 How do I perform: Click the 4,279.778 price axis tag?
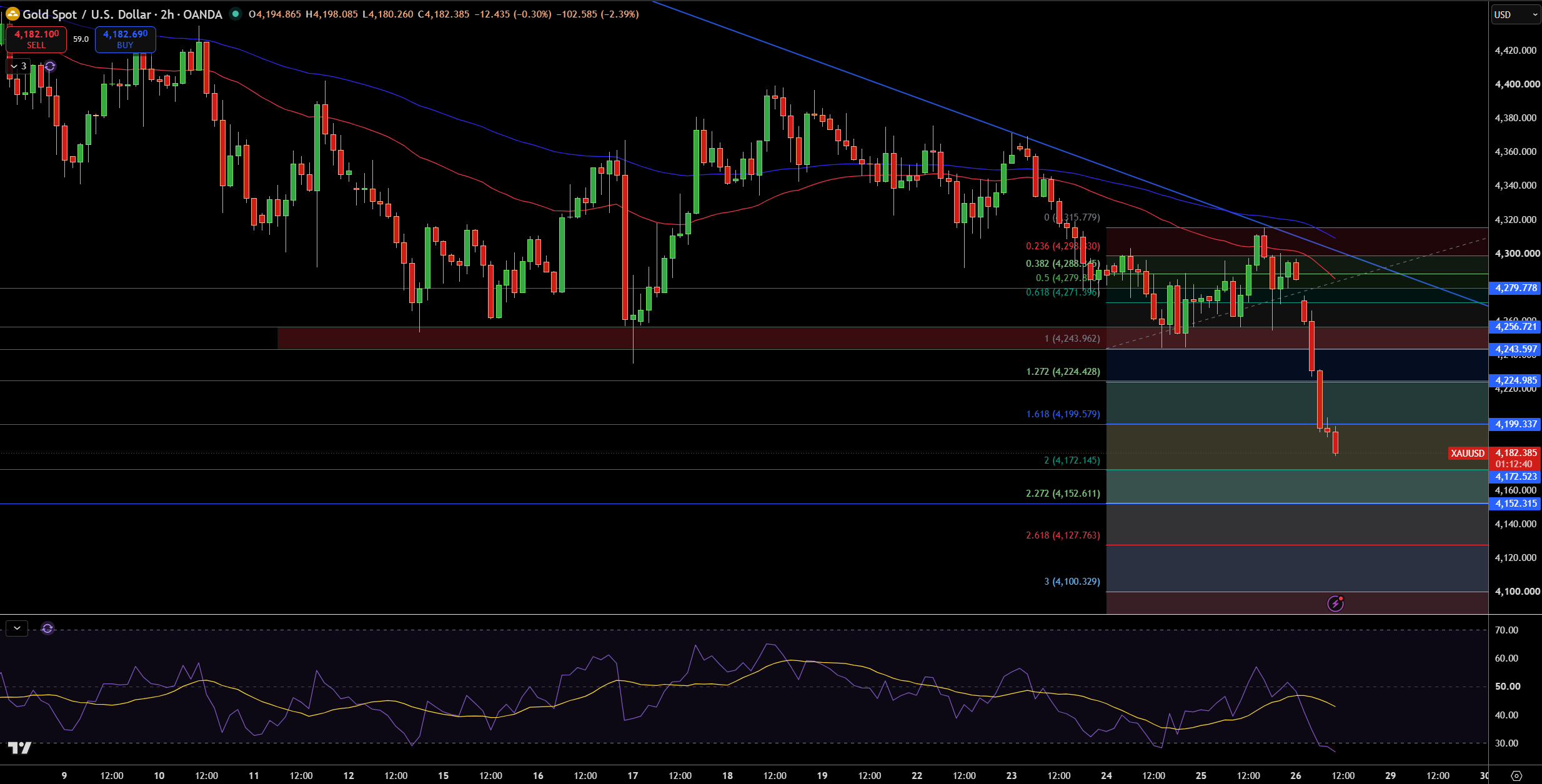pyautogui.click(x=1516, y=288)
